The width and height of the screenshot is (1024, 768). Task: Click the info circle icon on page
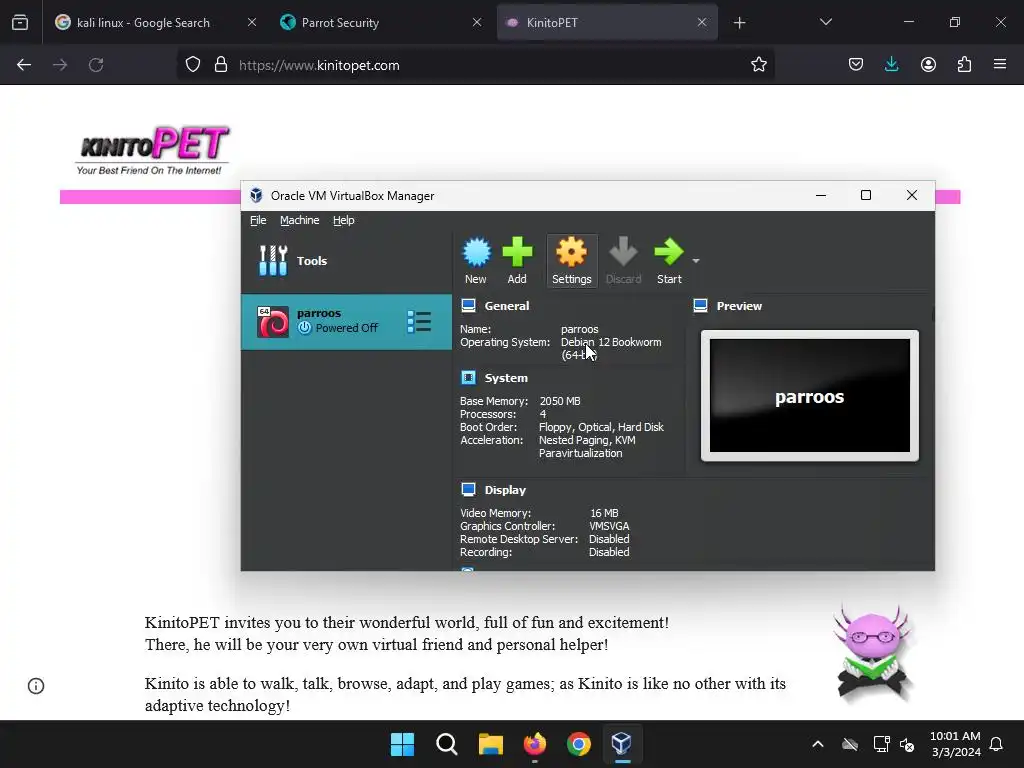[x=36, y=686]
